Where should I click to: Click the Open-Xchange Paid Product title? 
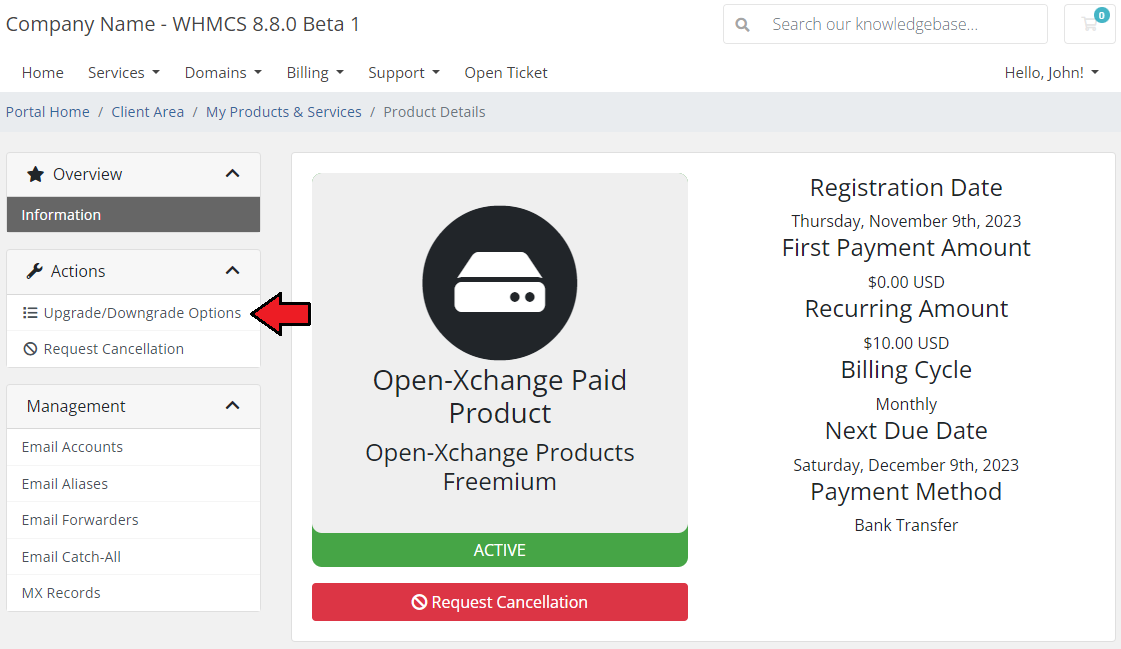(500, 397)
